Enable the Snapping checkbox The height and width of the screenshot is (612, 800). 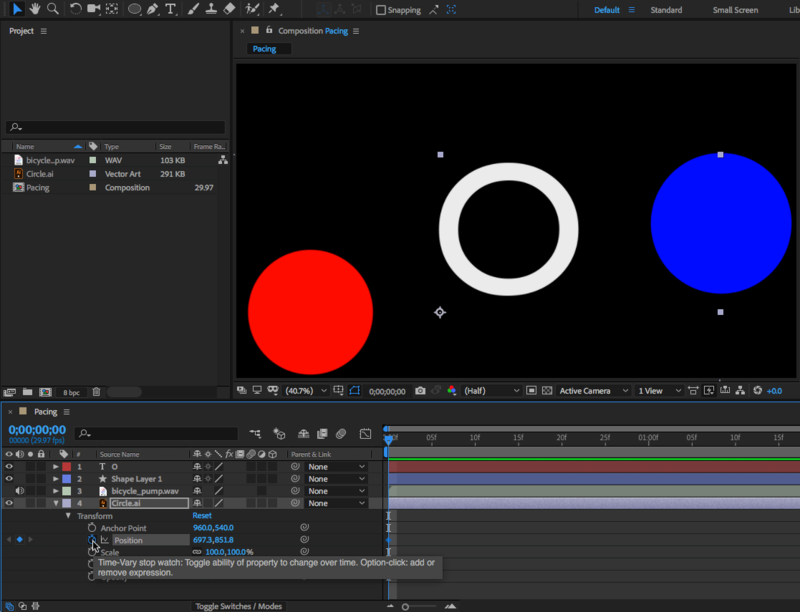381,10
